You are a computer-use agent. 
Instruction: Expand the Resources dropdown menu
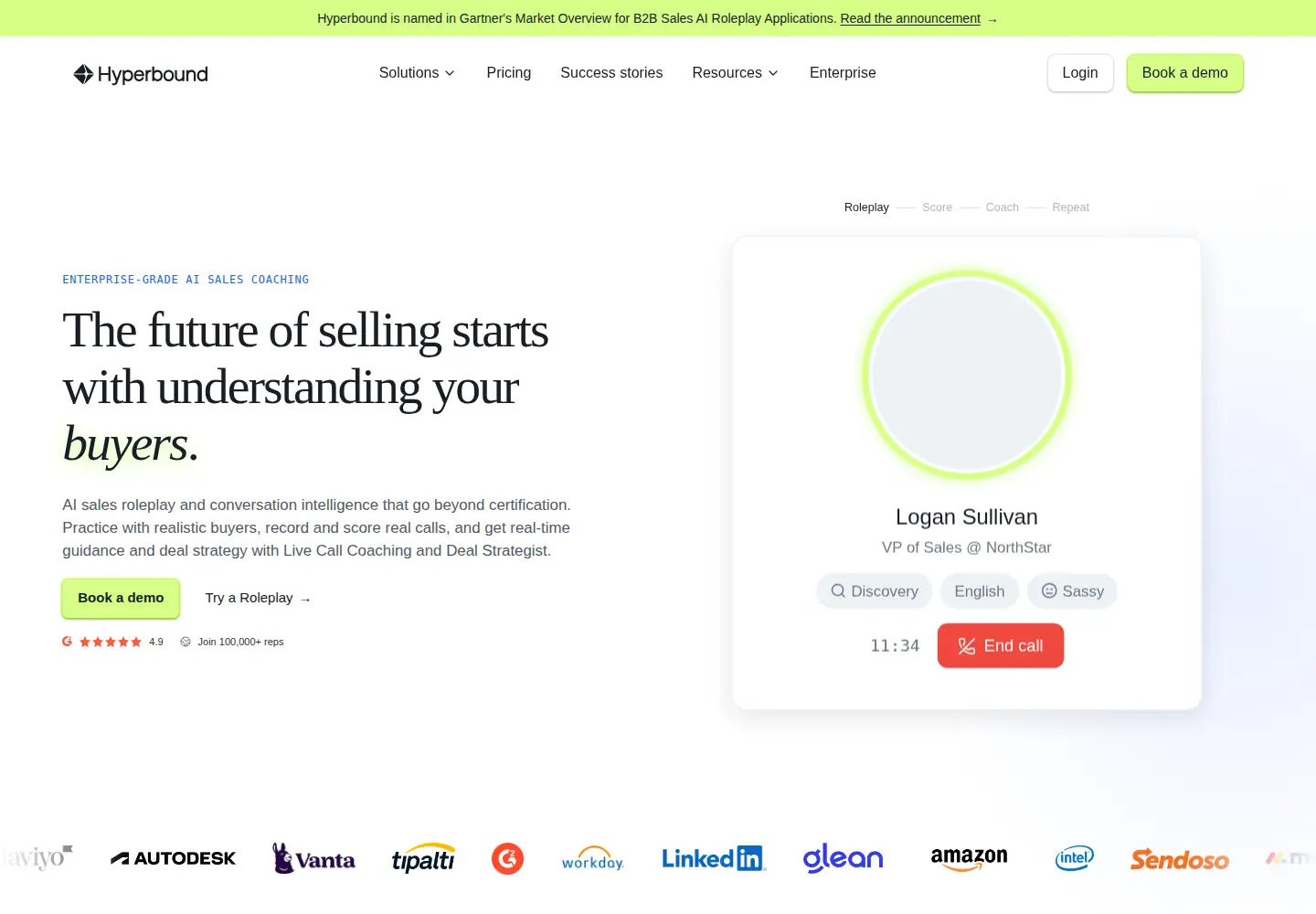click(735, 73)
